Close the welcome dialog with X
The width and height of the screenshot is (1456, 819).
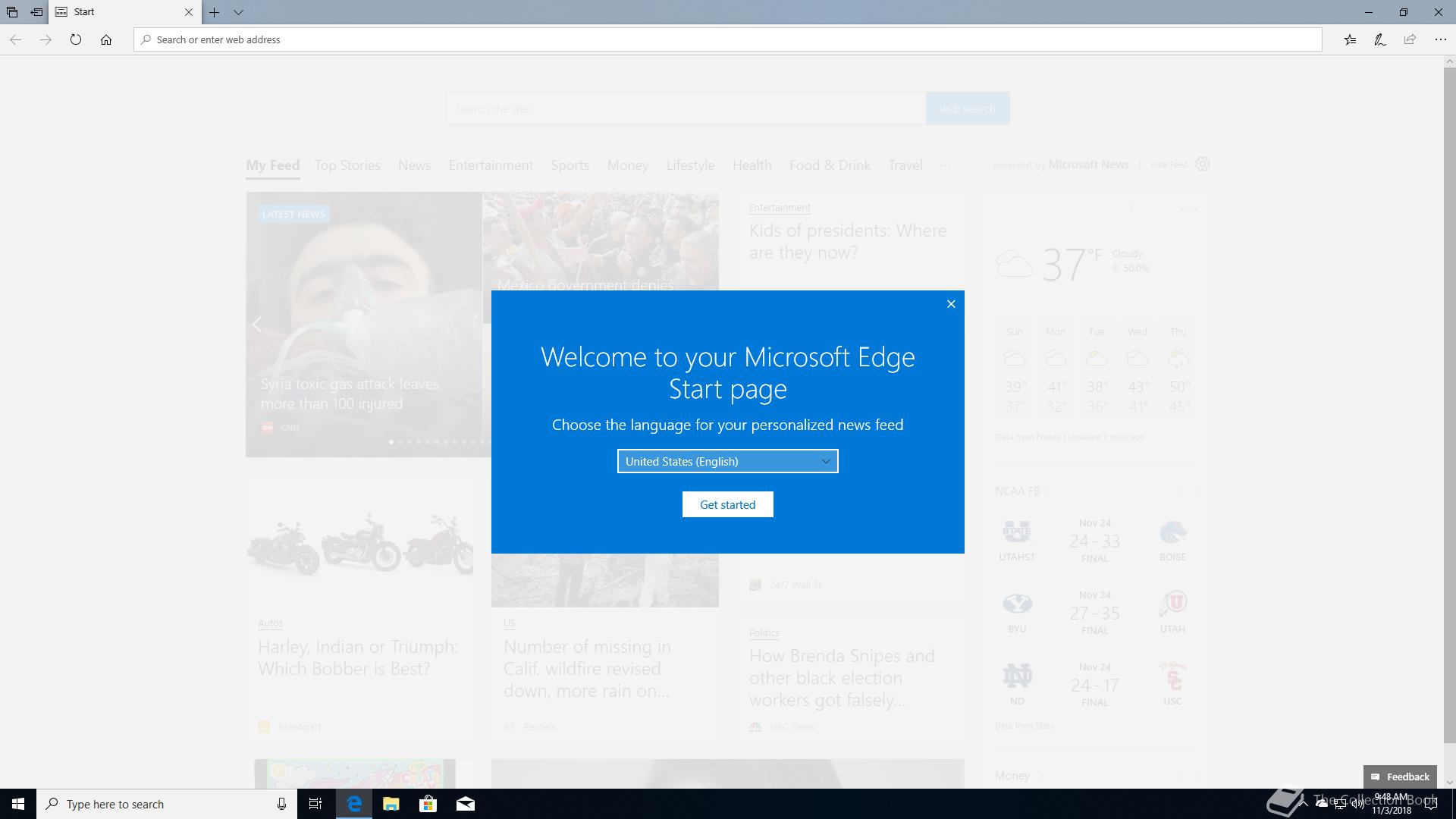951,304
